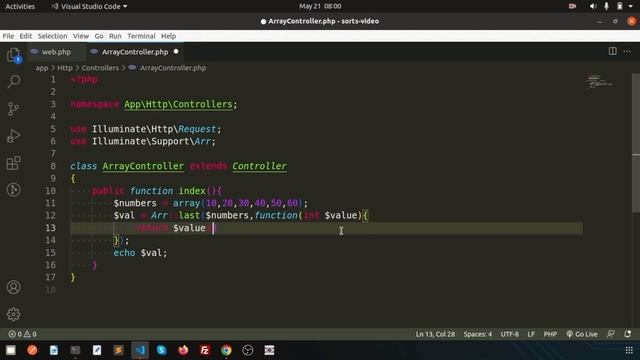Click 'echo $val;' on line 15
The width and height of the screenshot is (640, 360).
(140, 253)
